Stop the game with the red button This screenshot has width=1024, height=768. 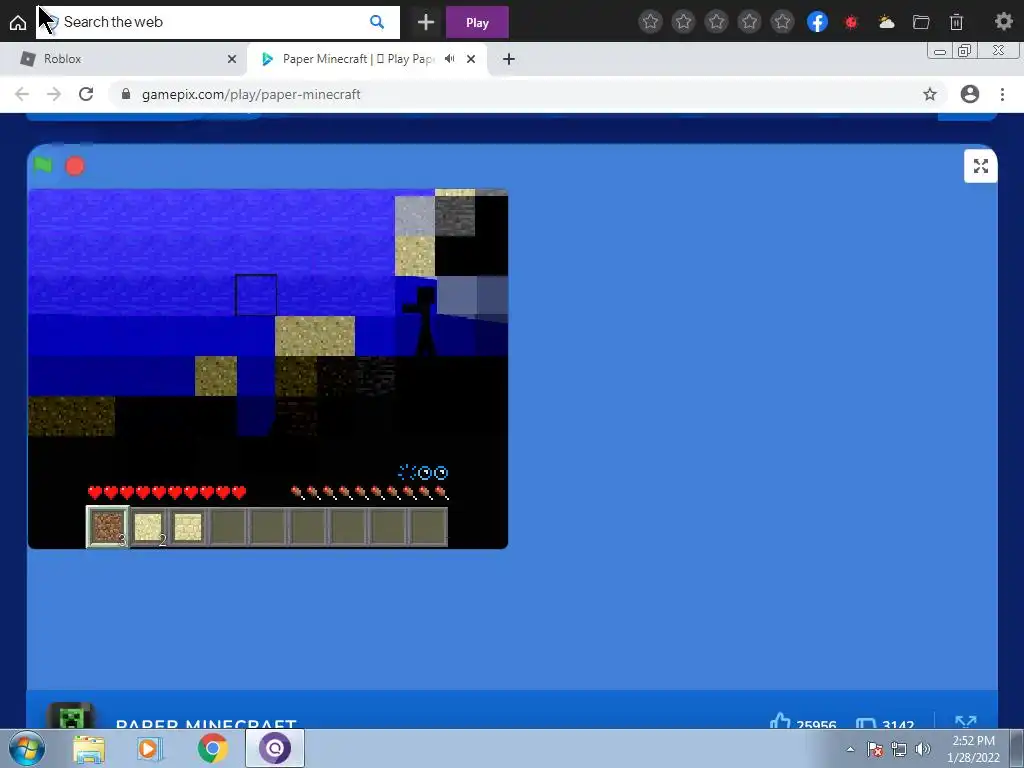(75, 166)
